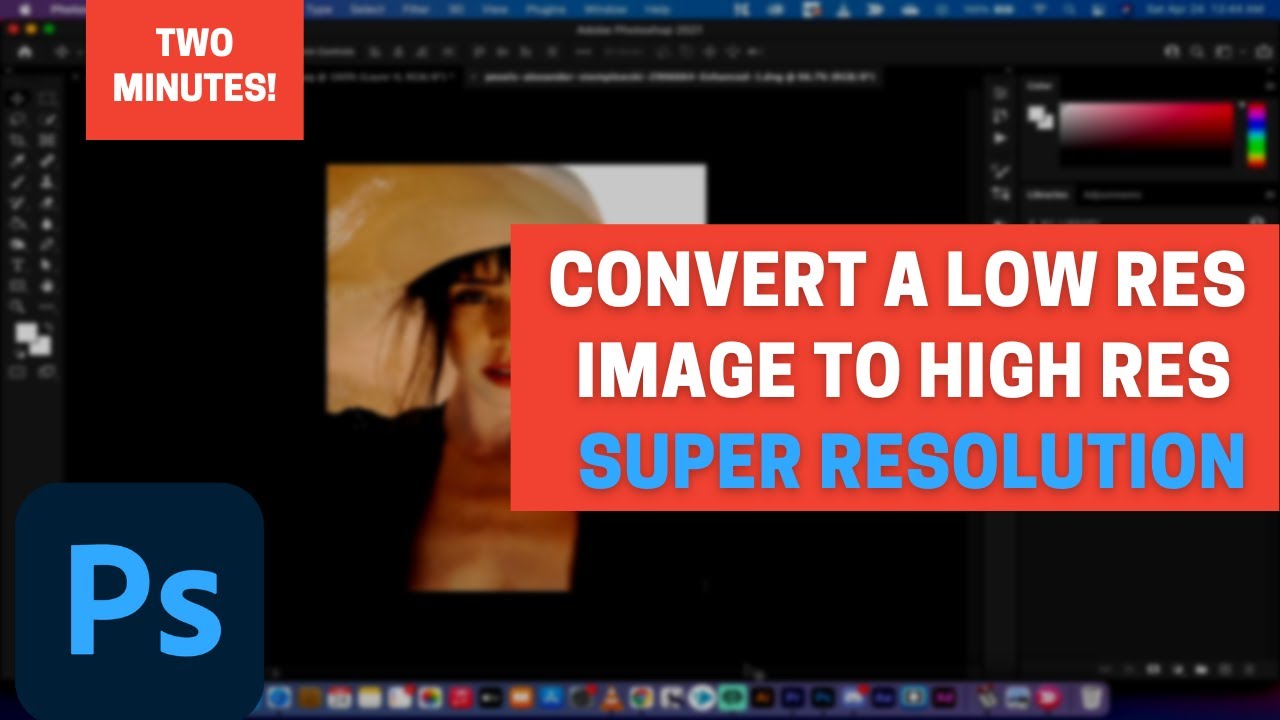This screenshot has width=1280, height=720.
Task: Select the Crop tool
Action: pyautogui.click(x=16, y=140)
